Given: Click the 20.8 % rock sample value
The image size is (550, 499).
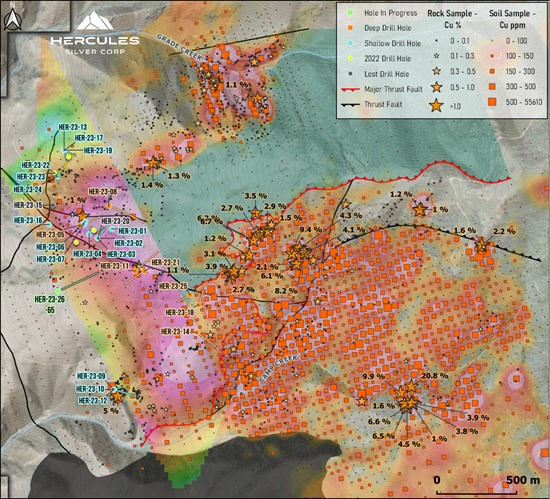Looking at the screenshot, I should pos(435,376).
